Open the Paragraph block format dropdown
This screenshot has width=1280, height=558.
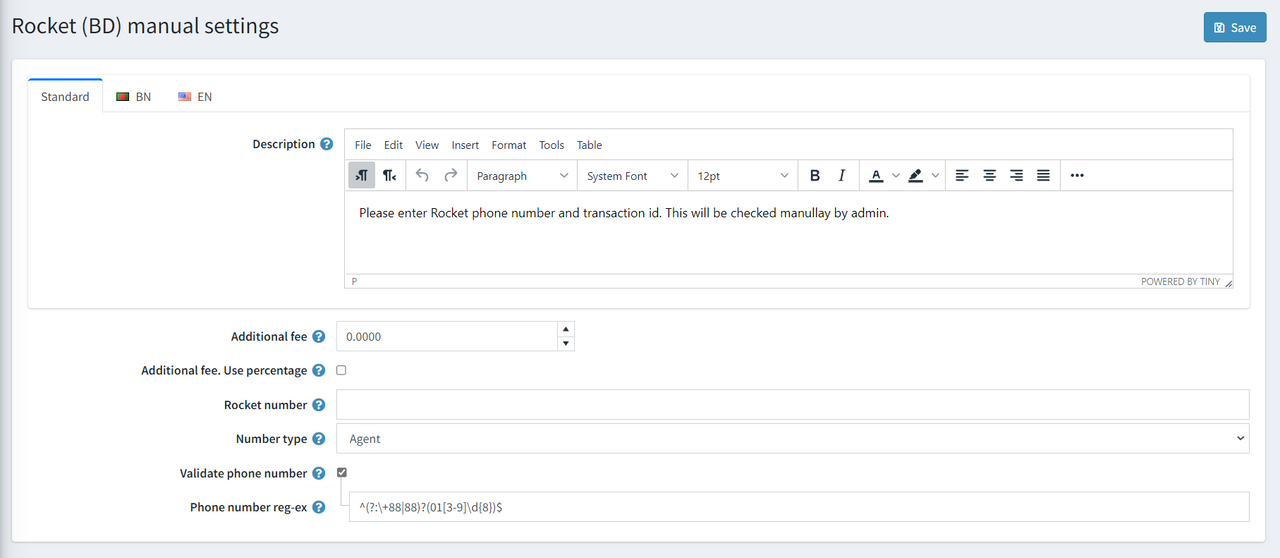(x=522, y=175)
